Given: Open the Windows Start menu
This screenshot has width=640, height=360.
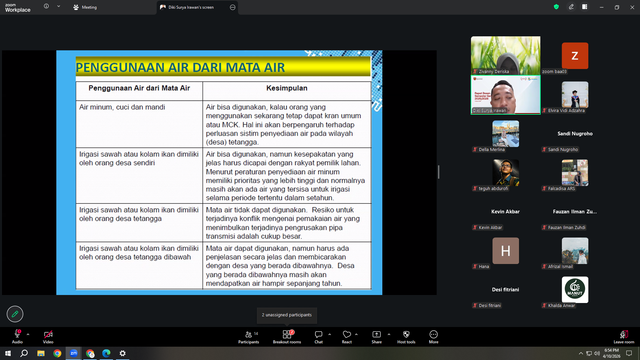Looking at the screenshot, I should (8, 353).
